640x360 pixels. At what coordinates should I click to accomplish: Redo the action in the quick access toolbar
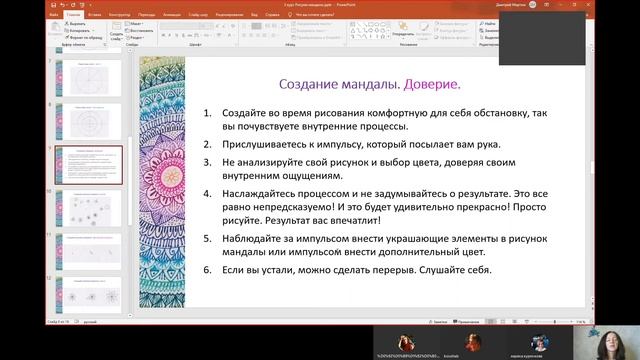tap(73, 5)
